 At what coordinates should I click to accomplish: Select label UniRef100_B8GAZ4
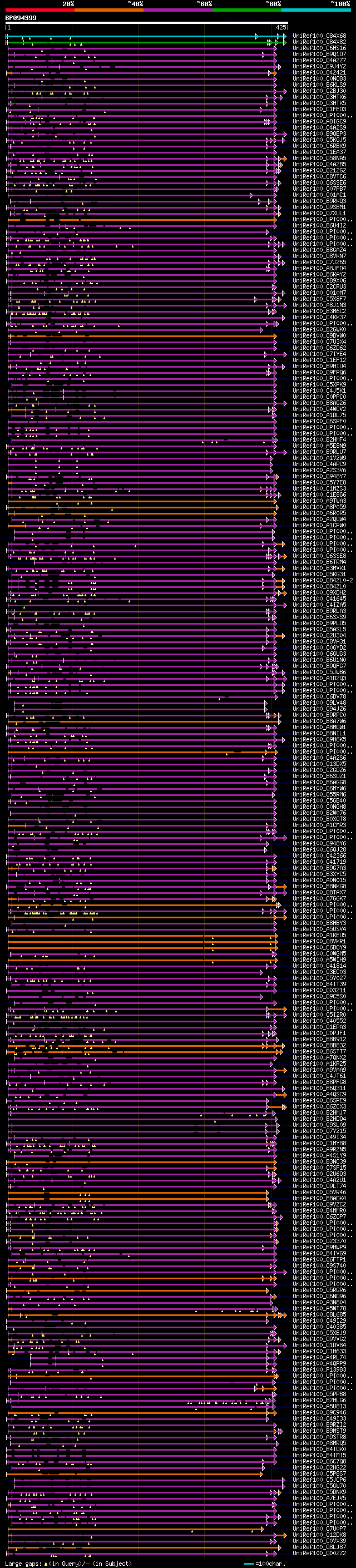tap(319, 250)
